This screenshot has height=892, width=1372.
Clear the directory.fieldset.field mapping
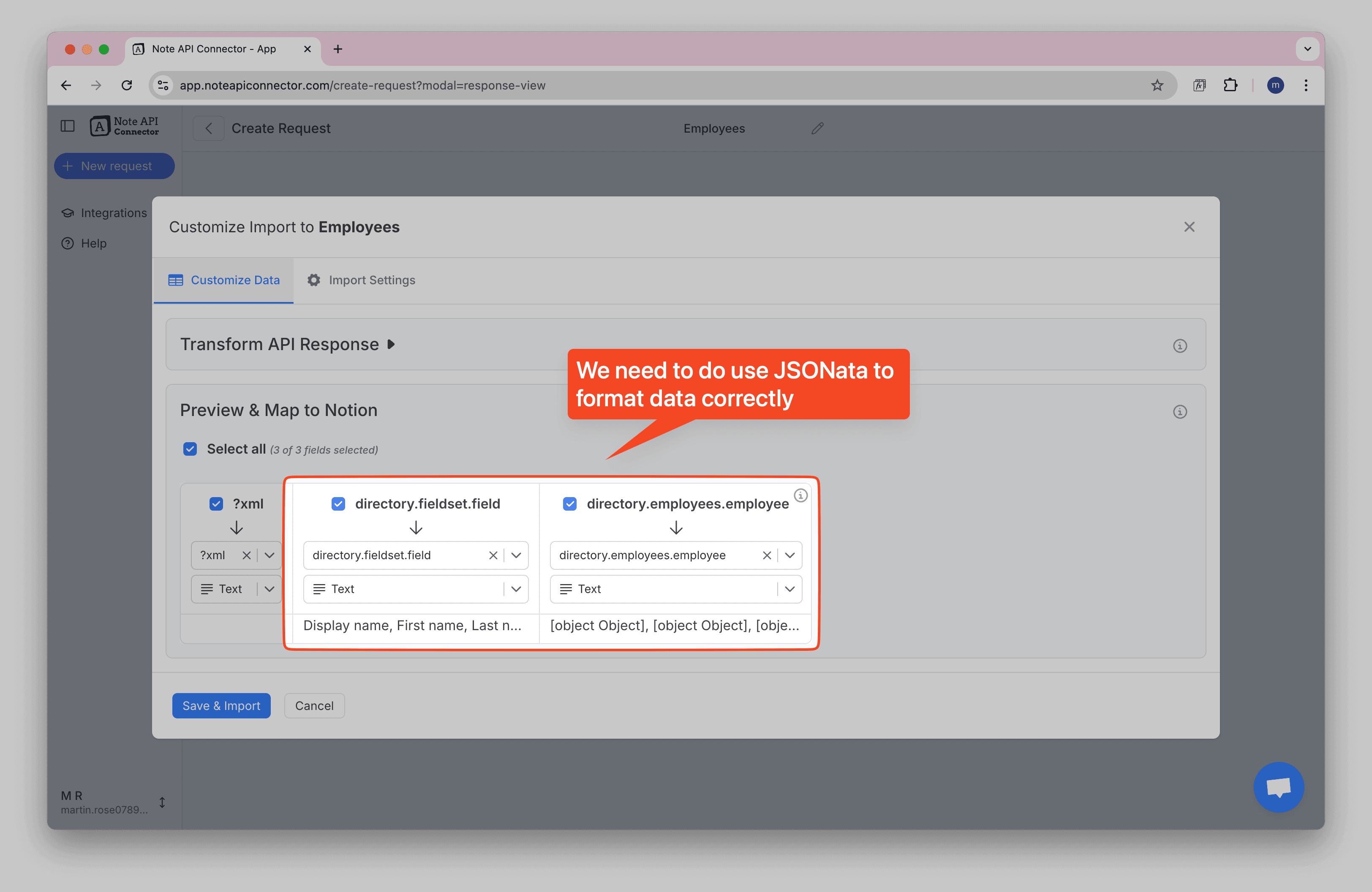493,555
